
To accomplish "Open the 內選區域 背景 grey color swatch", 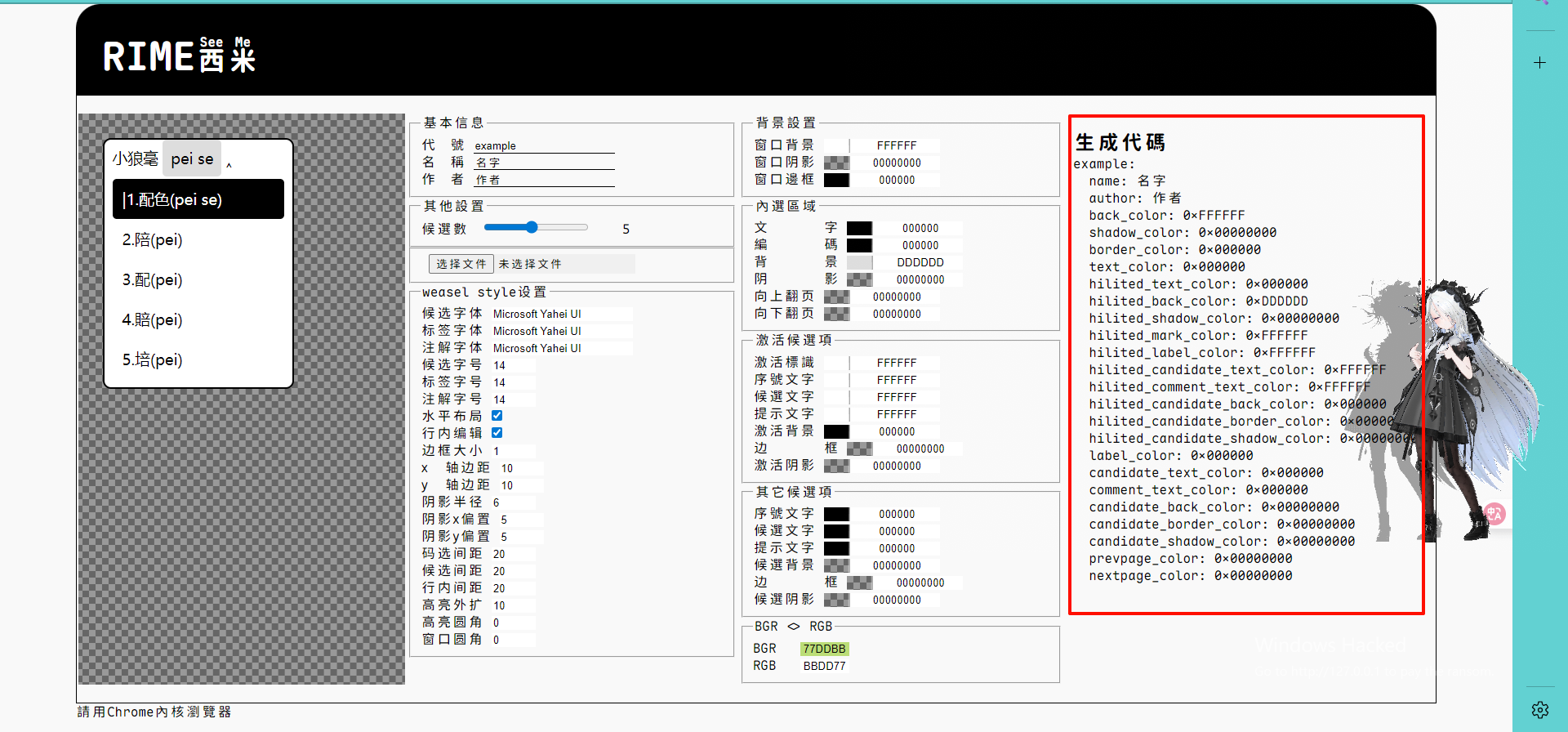I will [859, 262].
